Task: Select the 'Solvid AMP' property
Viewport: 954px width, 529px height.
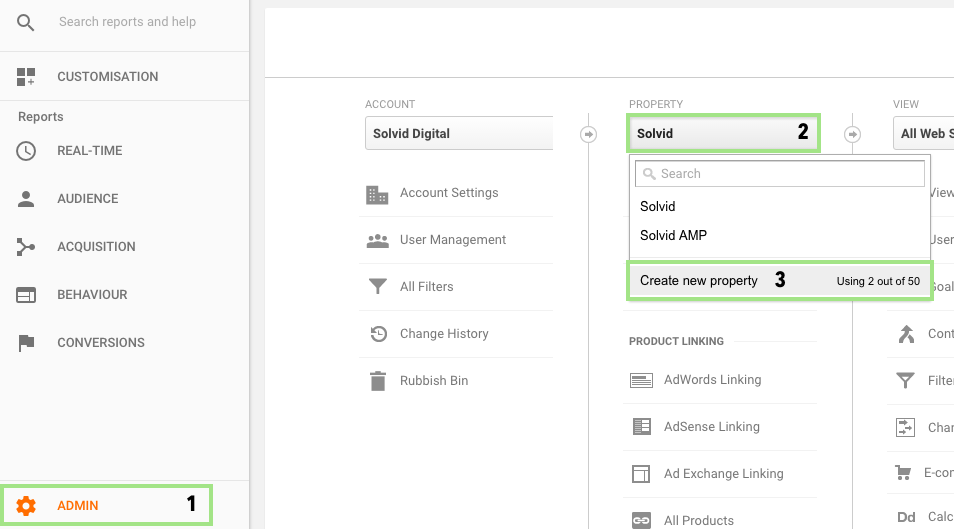Action: coord(674,235)
